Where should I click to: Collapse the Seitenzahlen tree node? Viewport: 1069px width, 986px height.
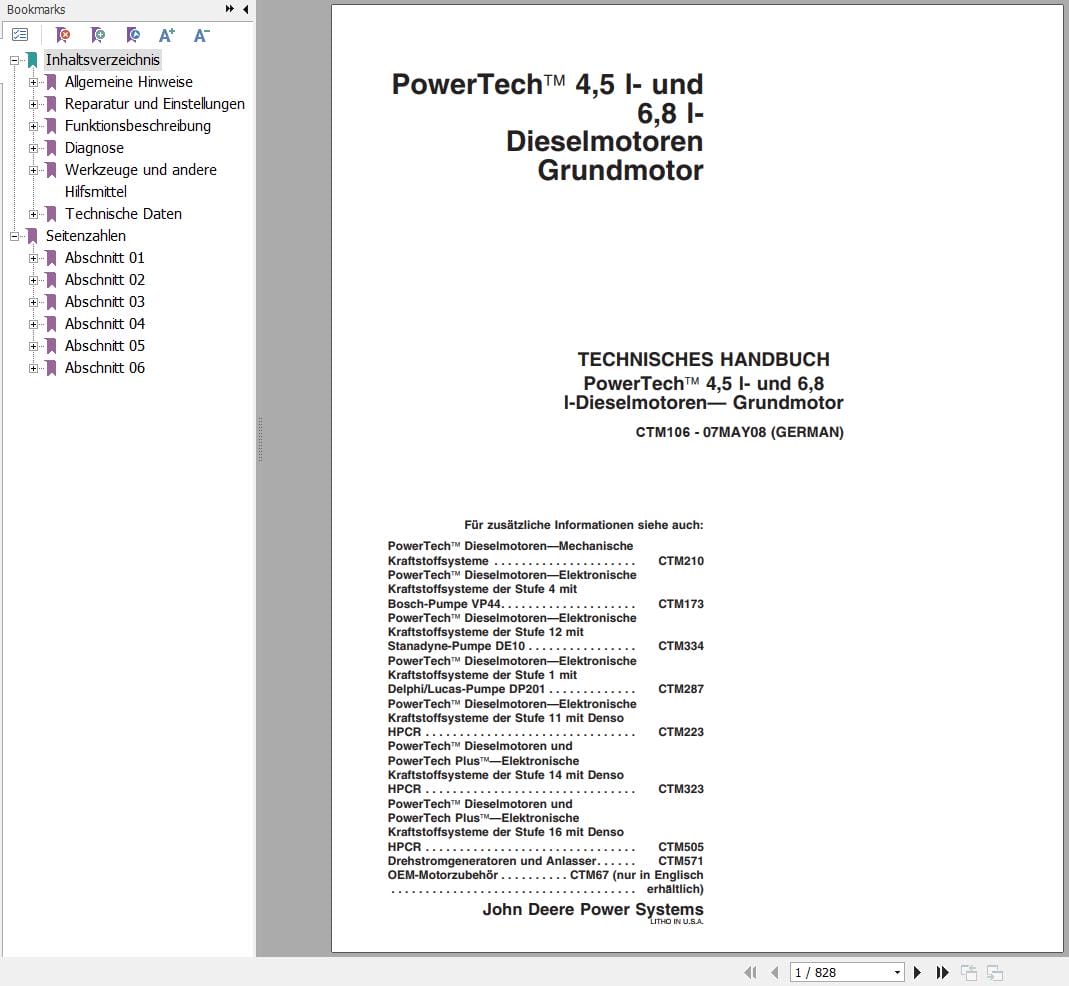click(x=14, y=237)
